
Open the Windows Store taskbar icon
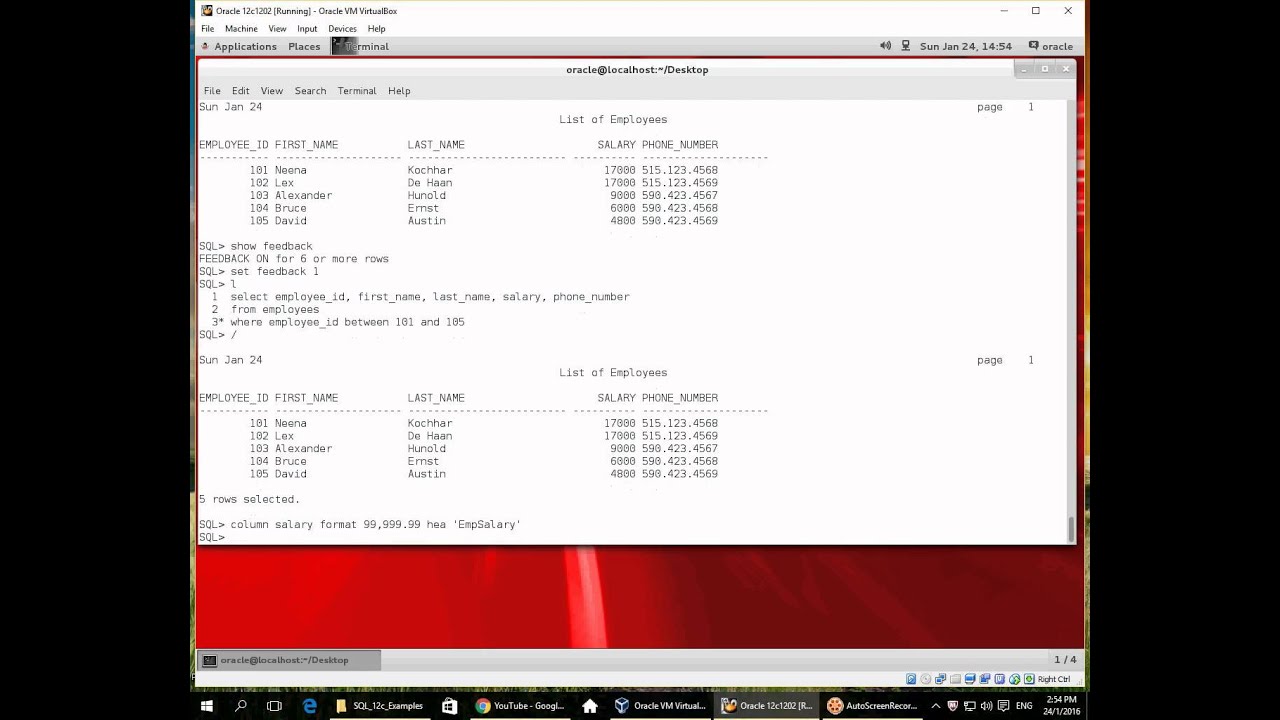point(450,706)
